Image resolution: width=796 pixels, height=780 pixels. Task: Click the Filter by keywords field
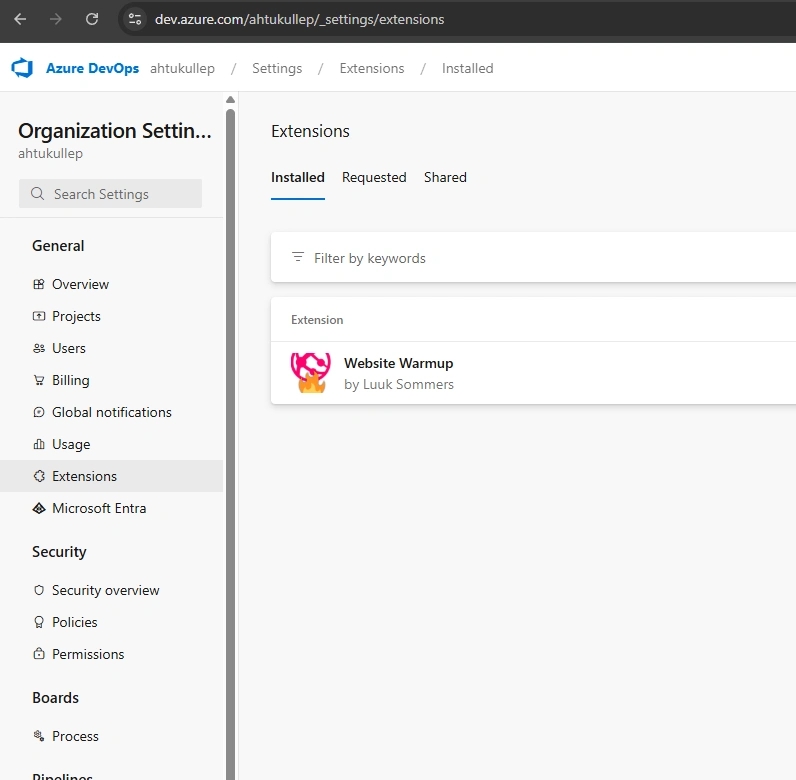pyautogui.click(x=533, y=257)
